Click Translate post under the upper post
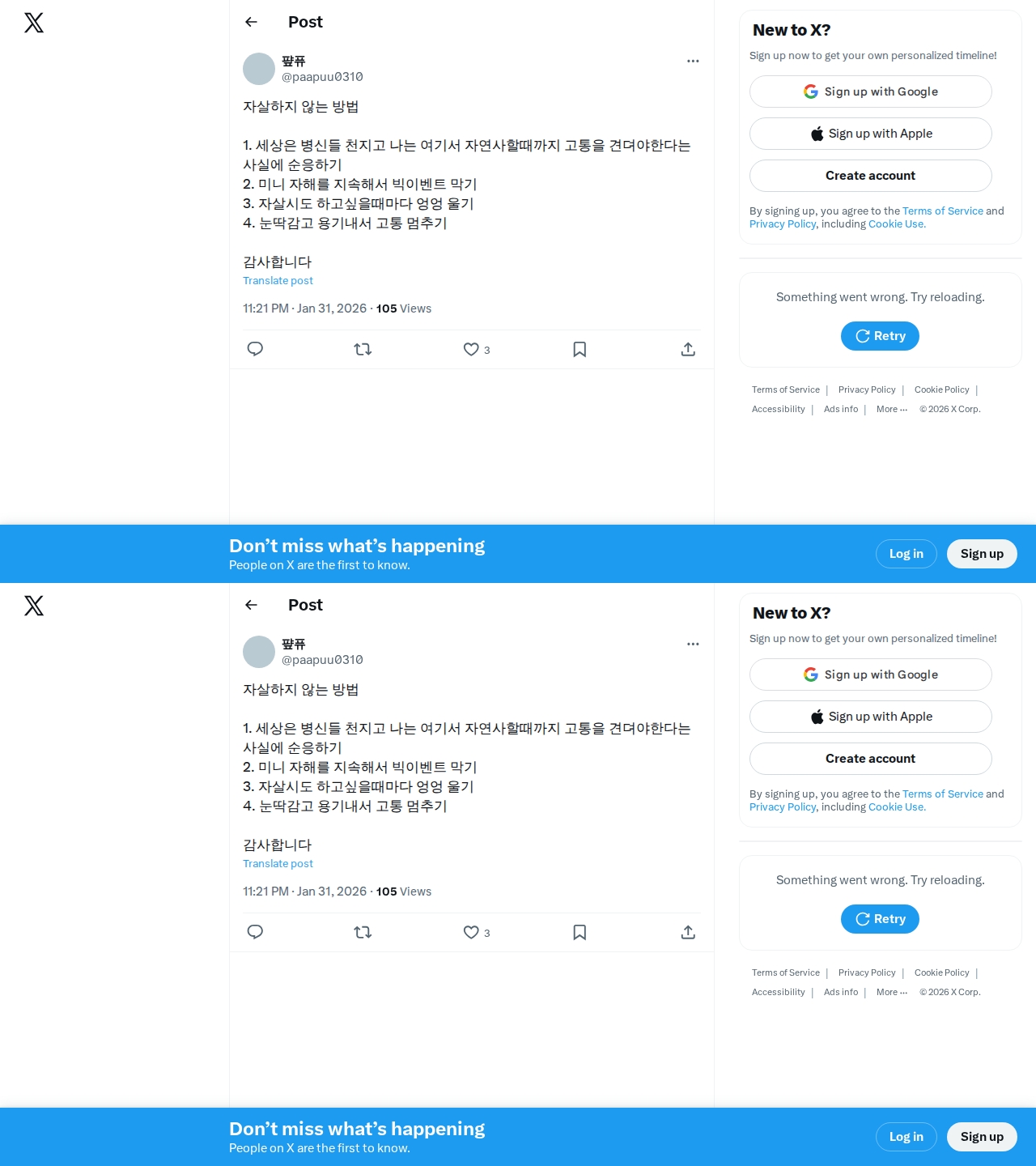The height and width of the screenshot is (1166, 1036). point(278,280)
